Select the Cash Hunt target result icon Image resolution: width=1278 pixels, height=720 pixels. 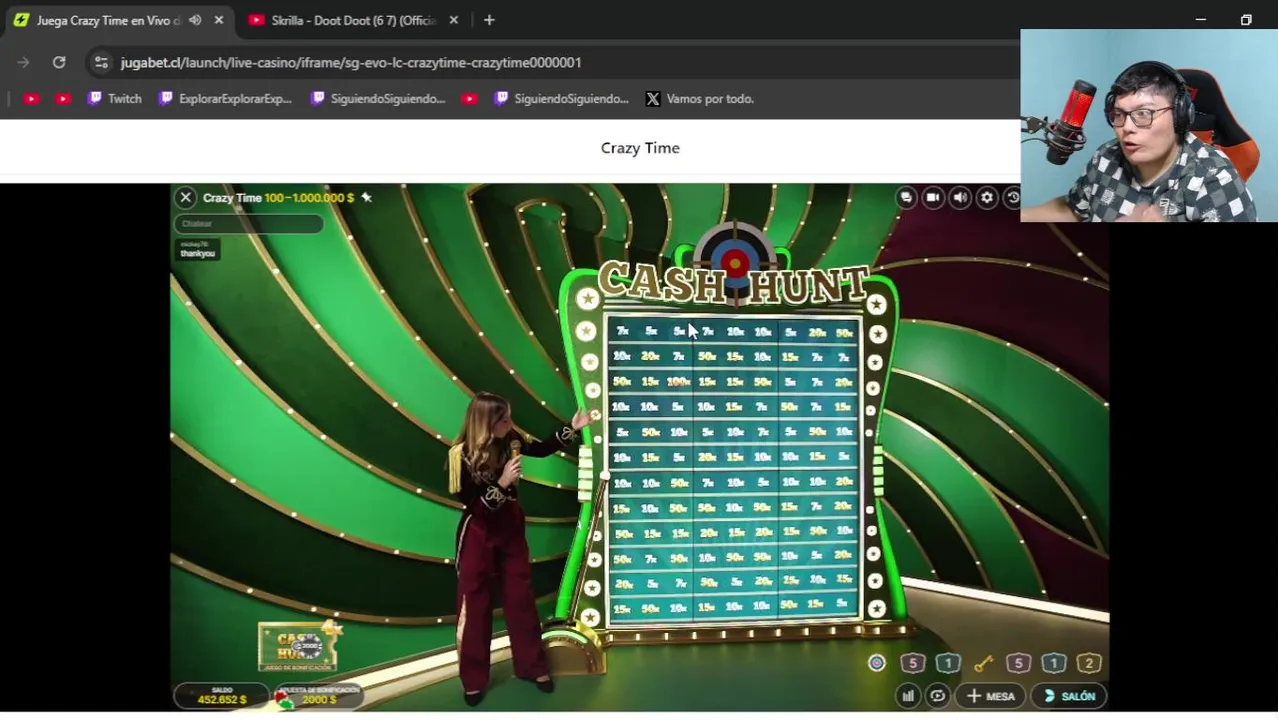(x=877, y=663)
